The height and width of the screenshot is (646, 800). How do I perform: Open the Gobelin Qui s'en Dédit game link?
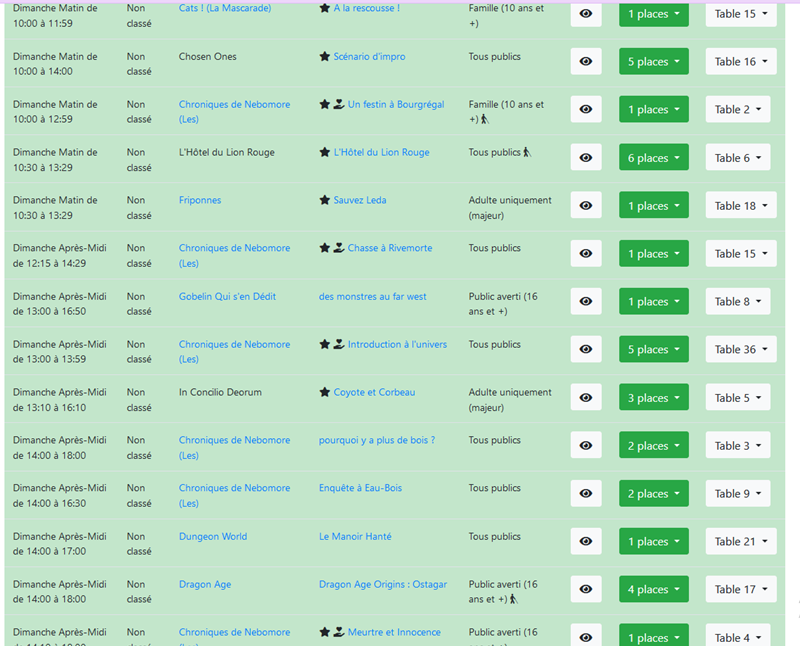227,296
